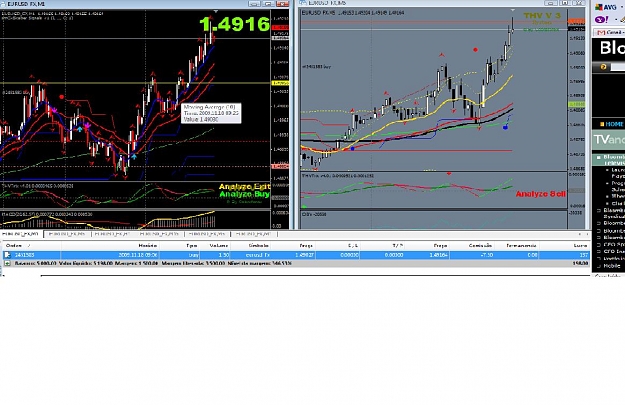Click the AVG toolbar logo
The image size is (625, 405).
[x=605, y=7]
